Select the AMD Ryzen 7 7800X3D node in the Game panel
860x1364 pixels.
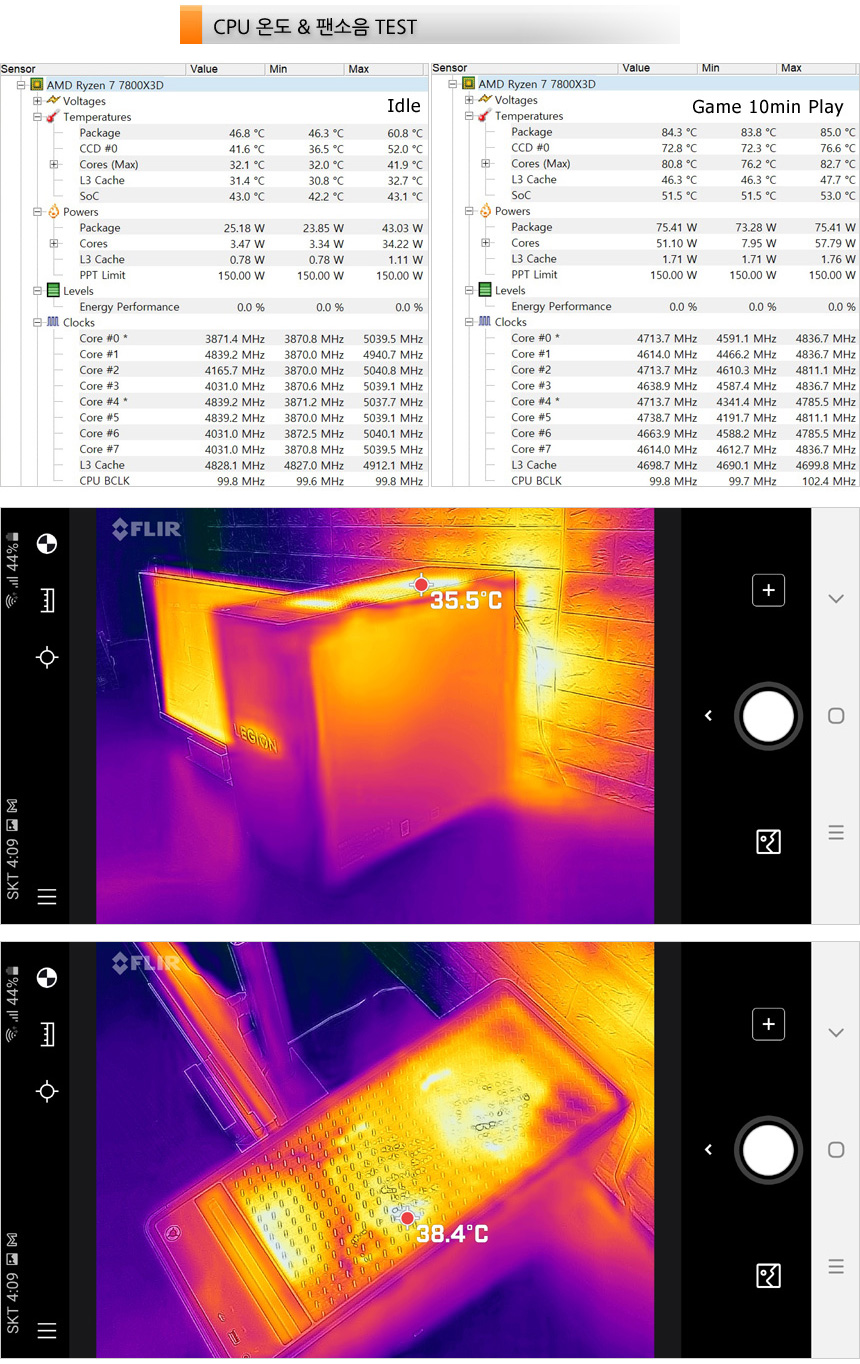click(536, 84)
